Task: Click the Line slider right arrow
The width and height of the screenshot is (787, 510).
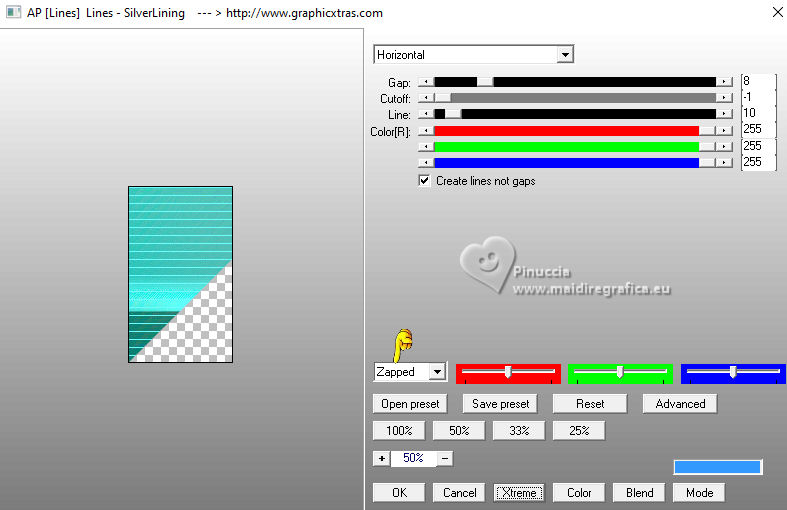Action: [724, 114]
